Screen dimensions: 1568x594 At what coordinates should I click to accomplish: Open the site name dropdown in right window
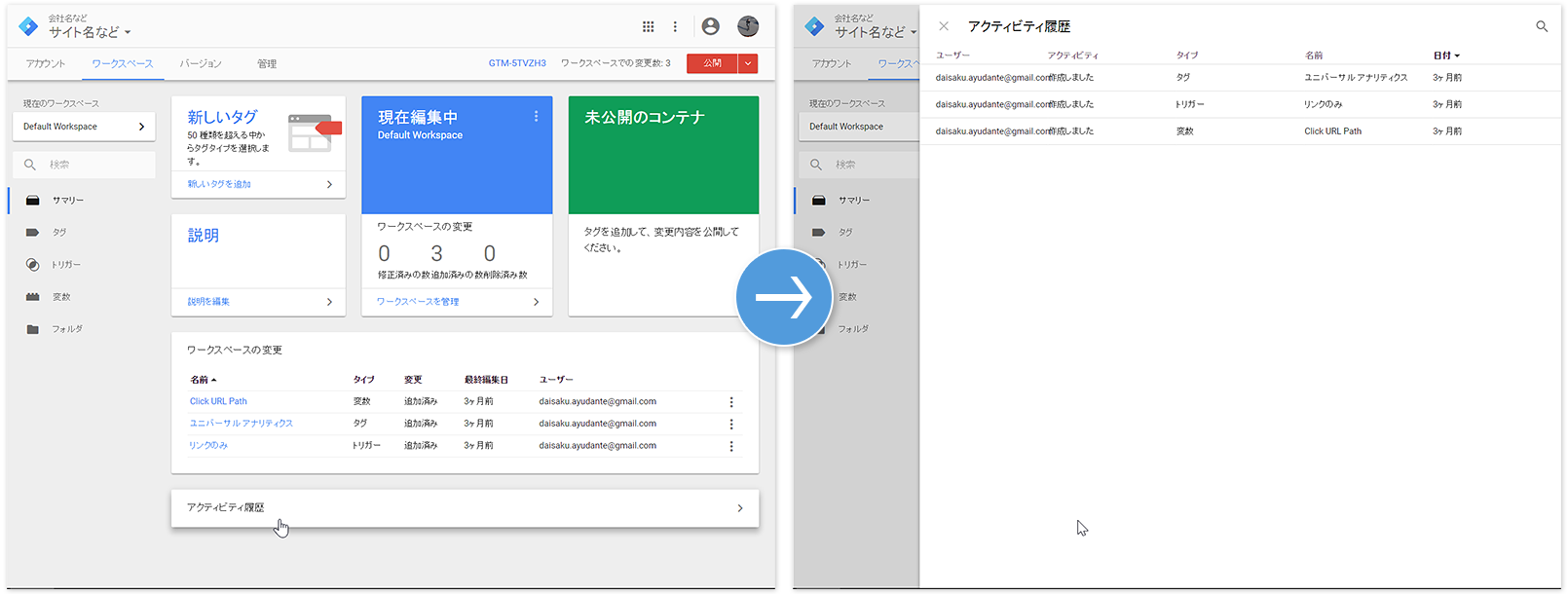[x=875, y=32]
